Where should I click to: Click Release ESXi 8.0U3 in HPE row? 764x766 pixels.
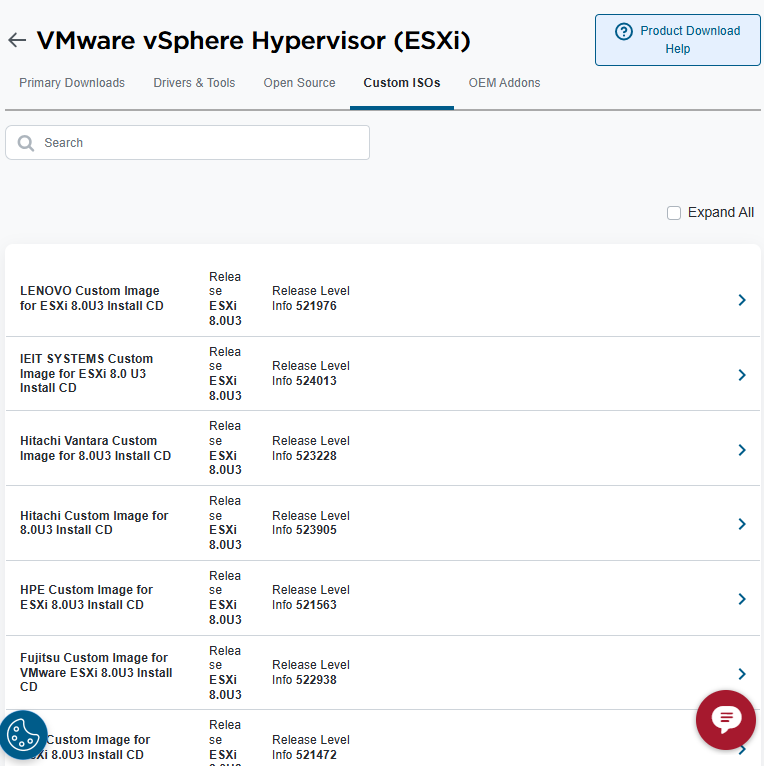[x=225, y=597]
